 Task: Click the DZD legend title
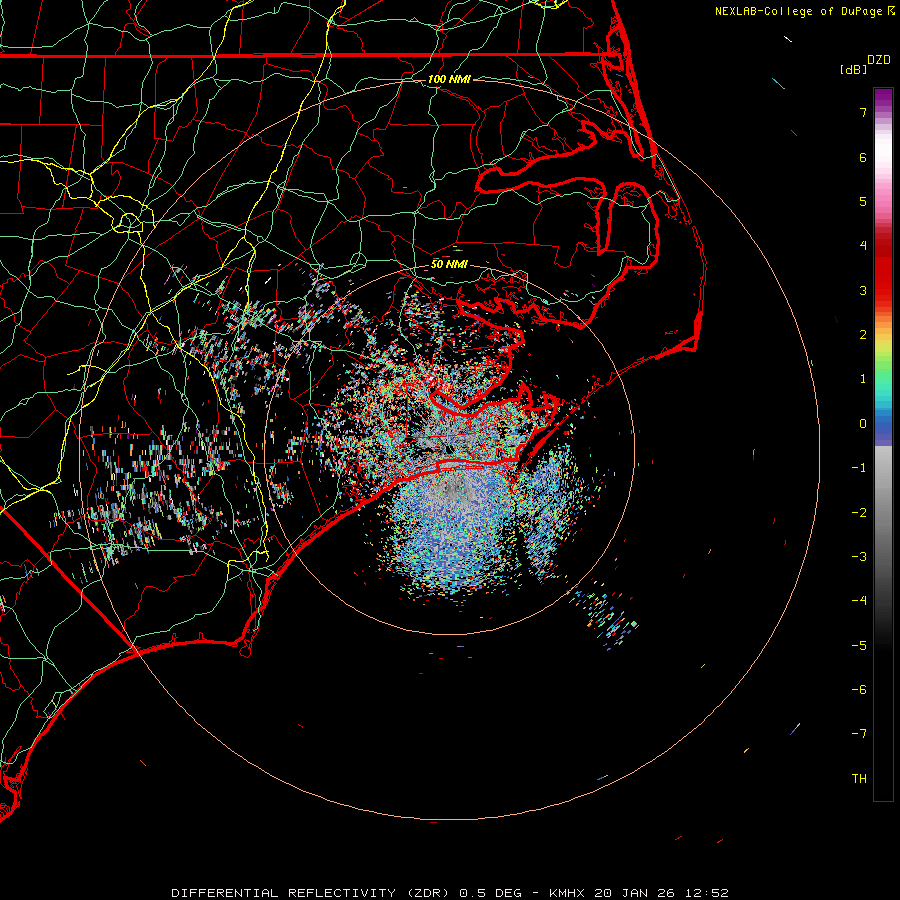click(879, 60)
